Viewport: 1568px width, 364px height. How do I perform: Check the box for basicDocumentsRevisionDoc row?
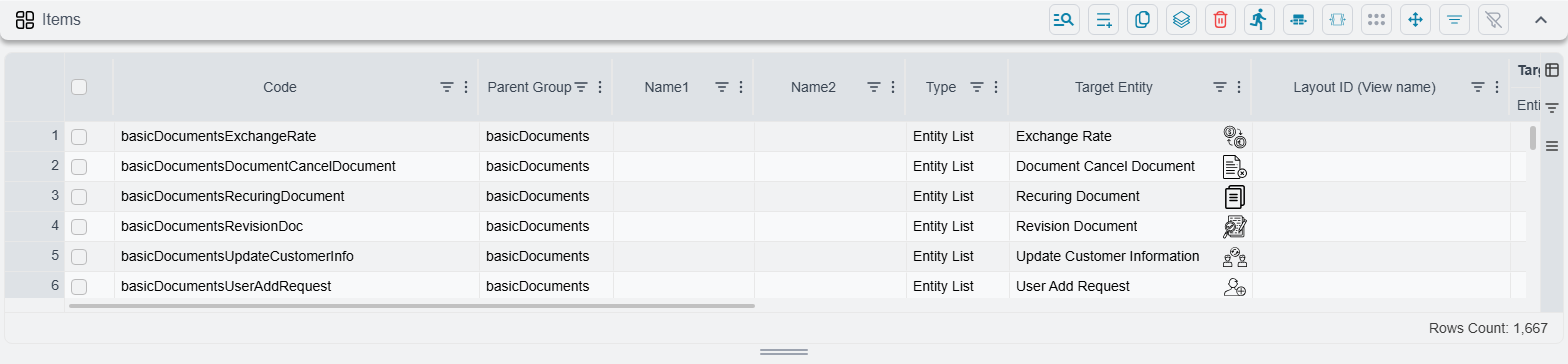[x=79, y=227]
